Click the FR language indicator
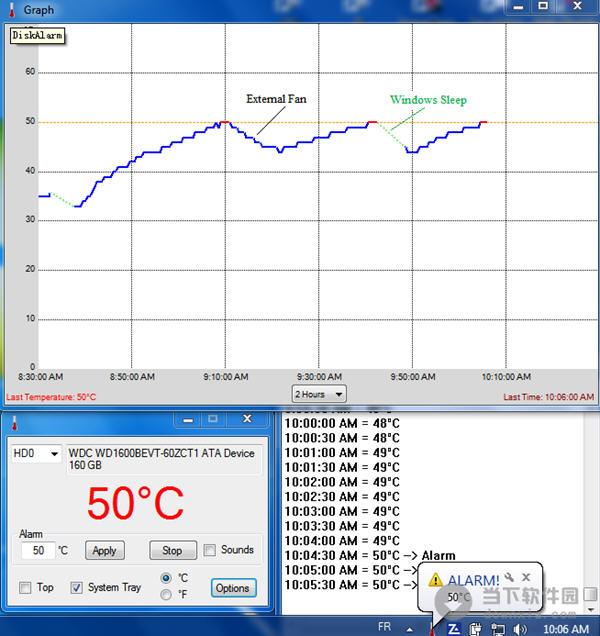This screenshot has height=636, width=600. pos(384,627)
